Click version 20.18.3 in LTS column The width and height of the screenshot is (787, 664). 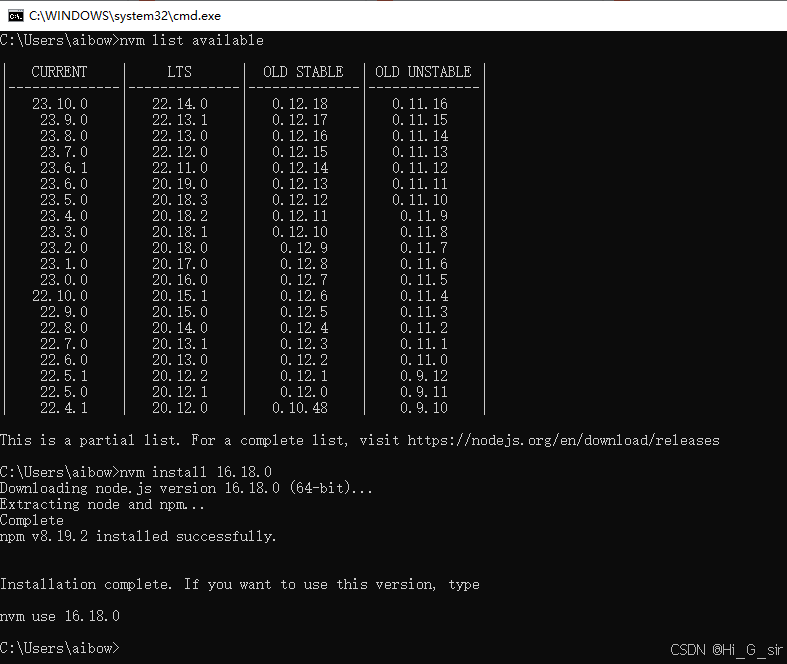[x=180, y=200]
